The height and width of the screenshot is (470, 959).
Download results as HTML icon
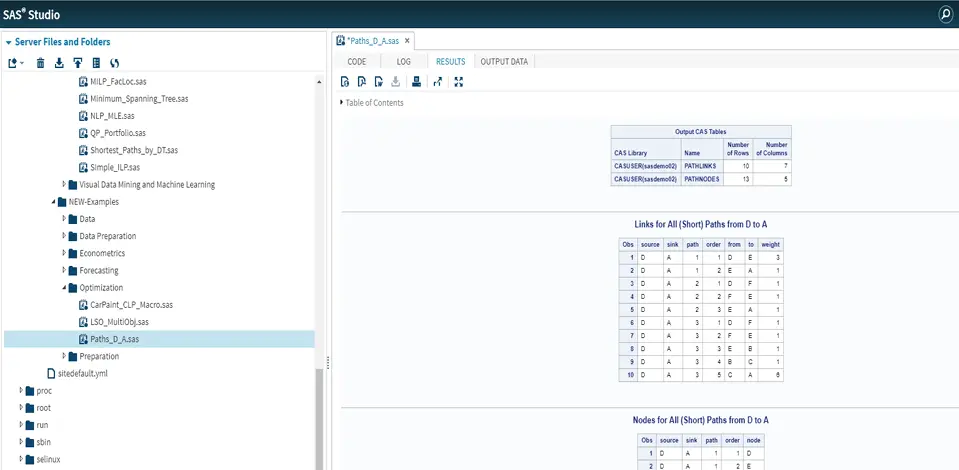pyautogui.click(x=345, y=81)
